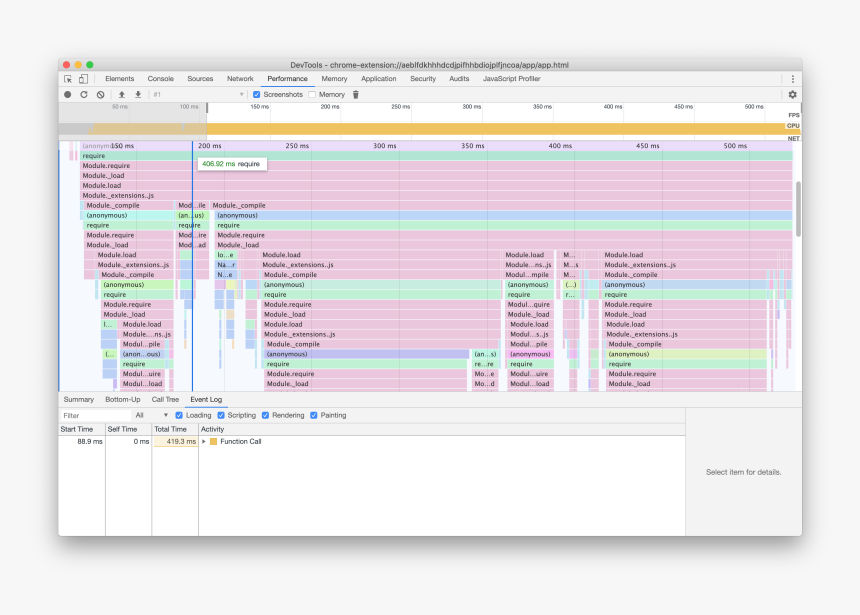This screenshot has width=860, height=615.
Task: Click the trash can collect garbage icon
Action: pos(355,95)
